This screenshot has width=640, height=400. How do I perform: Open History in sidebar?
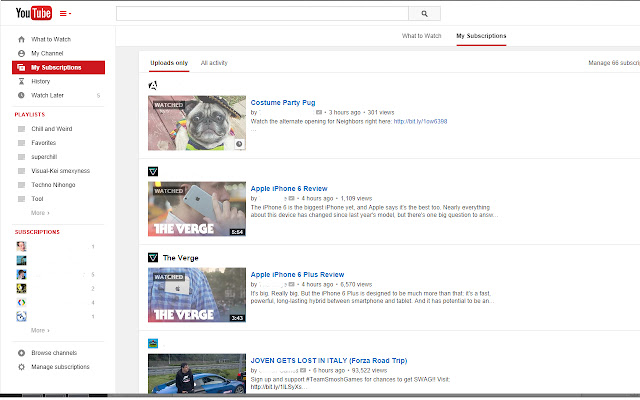pyautogui.click(x=41, y=81)
